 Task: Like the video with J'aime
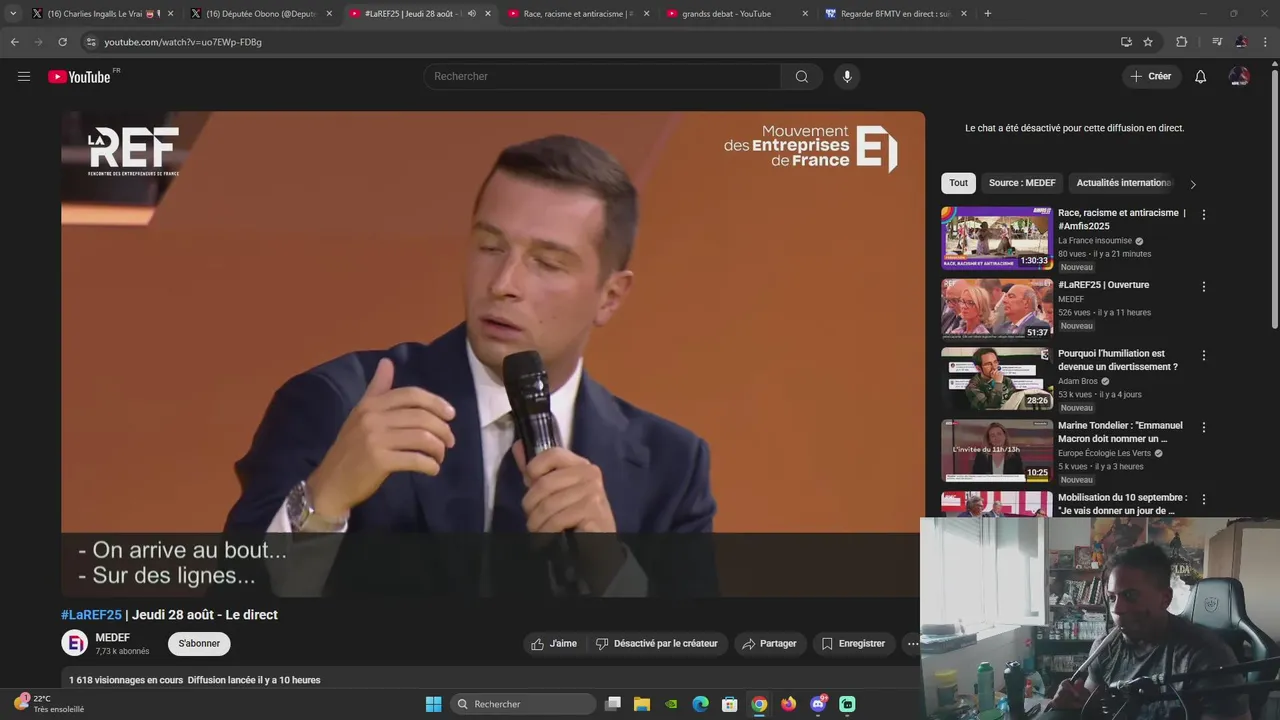554,644
